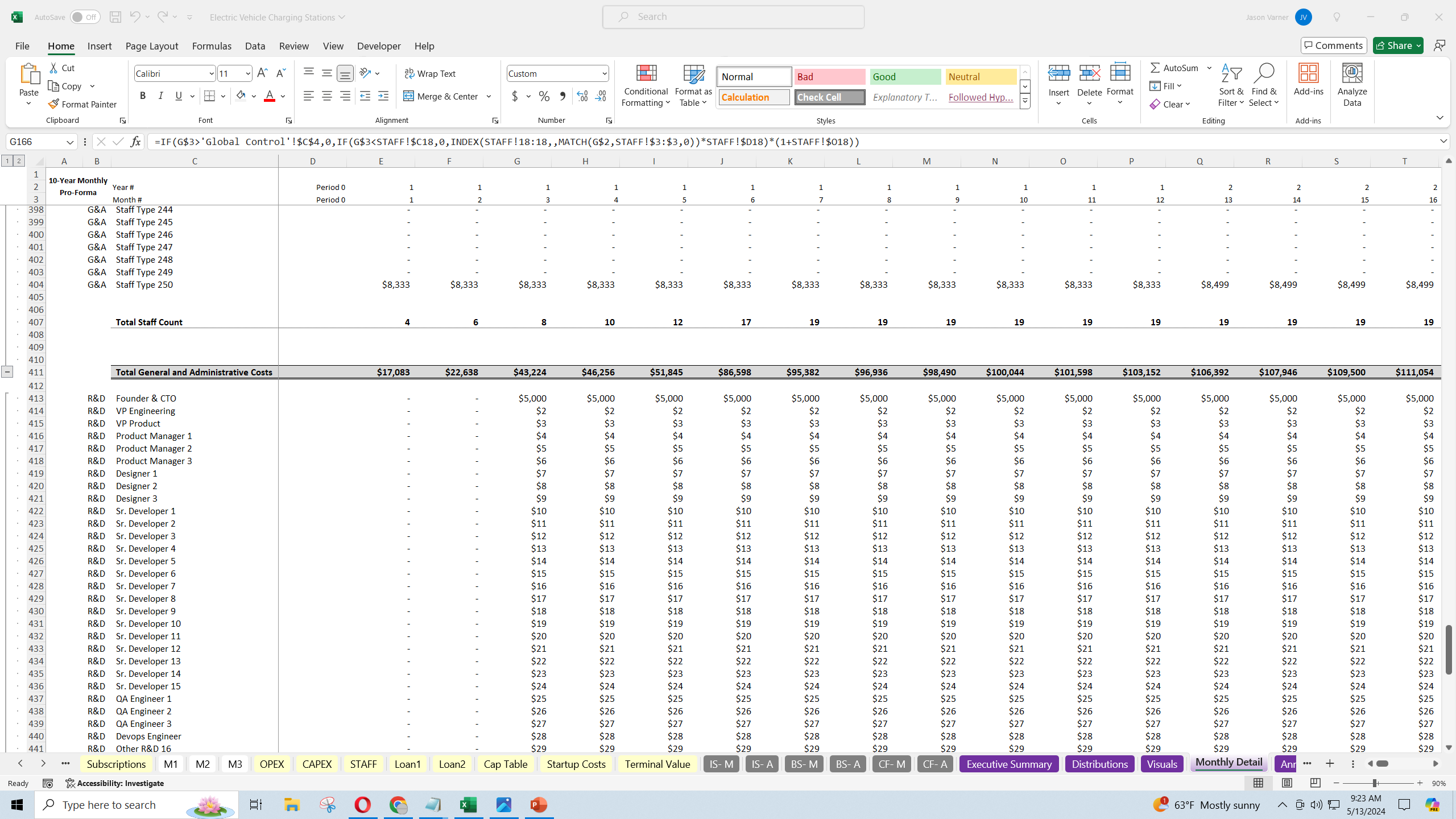Open the Custom number format dropdown
The image size is (1456, 819).
604,73
